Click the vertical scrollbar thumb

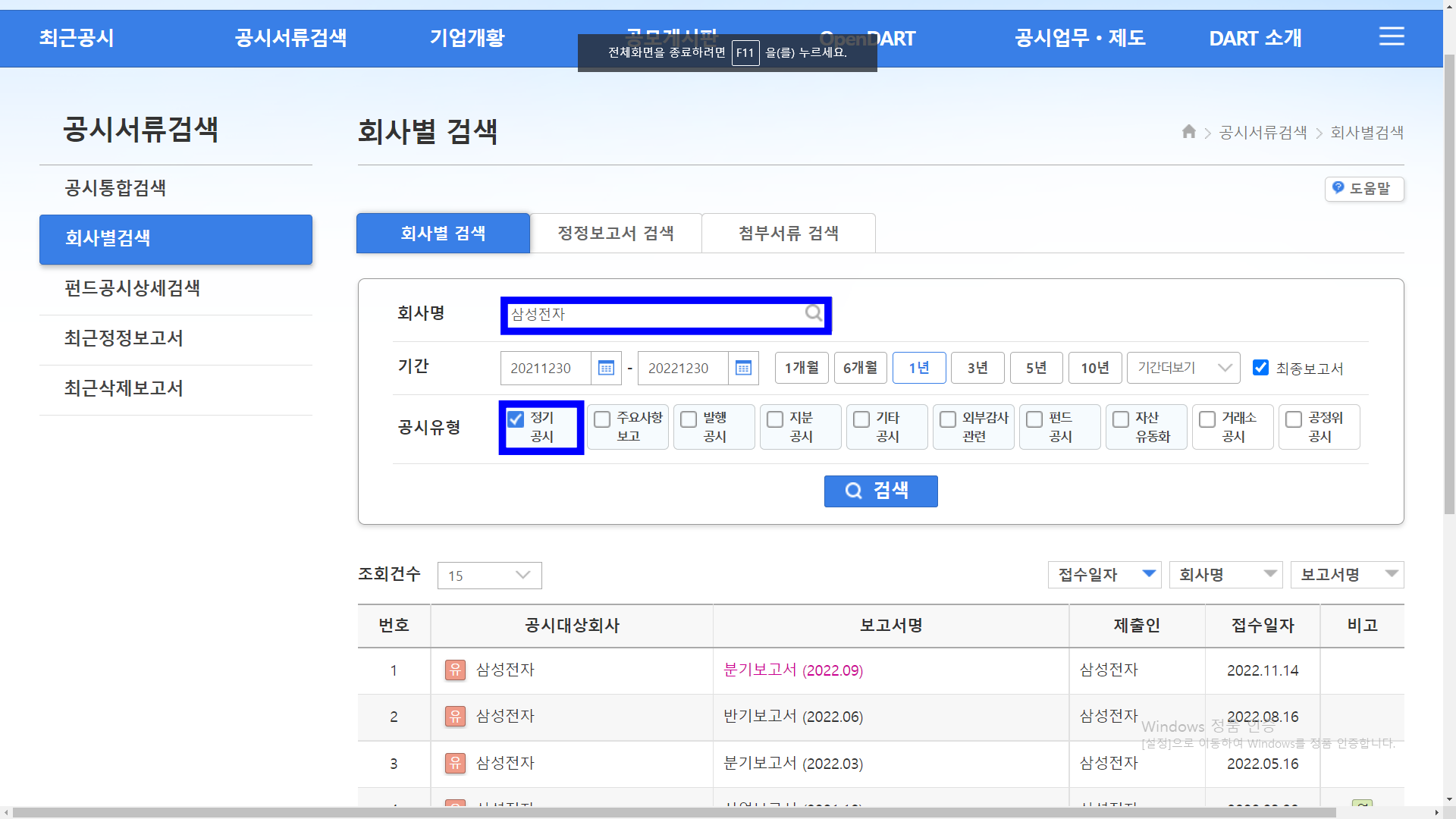1449,284
